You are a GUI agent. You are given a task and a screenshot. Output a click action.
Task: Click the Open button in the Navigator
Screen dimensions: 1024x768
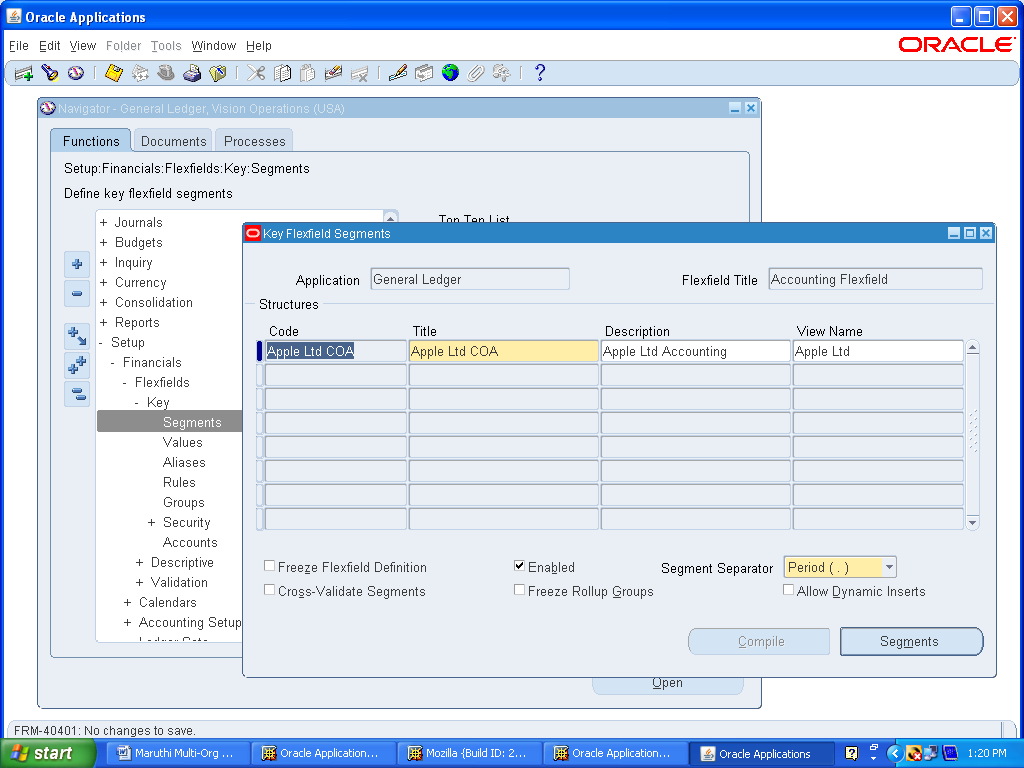667,682
